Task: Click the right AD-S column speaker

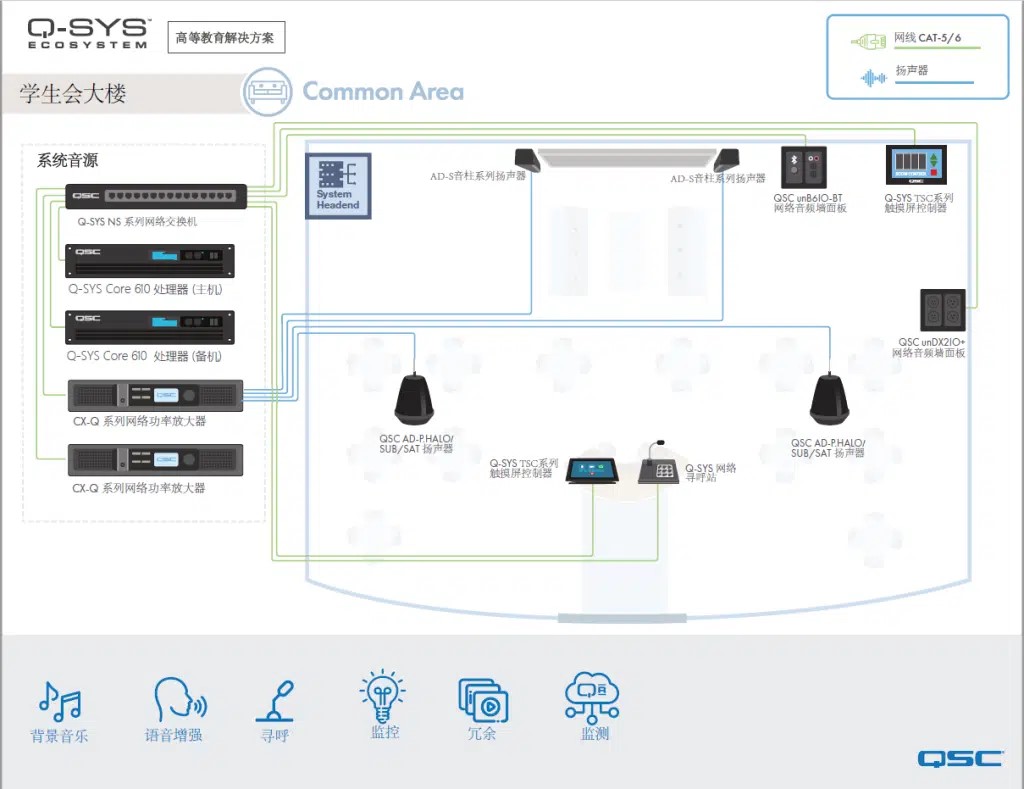Action: (726, 159)
